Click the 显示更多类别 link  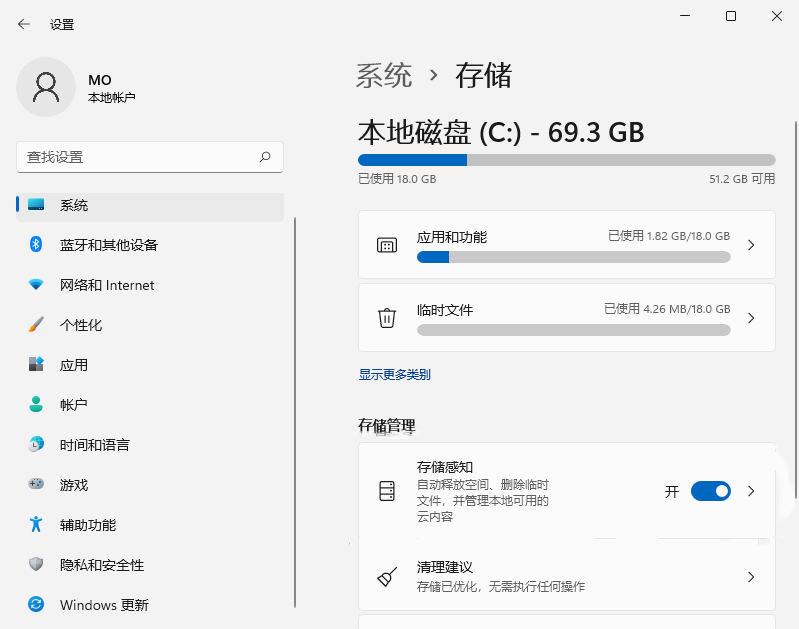[395, 375]
